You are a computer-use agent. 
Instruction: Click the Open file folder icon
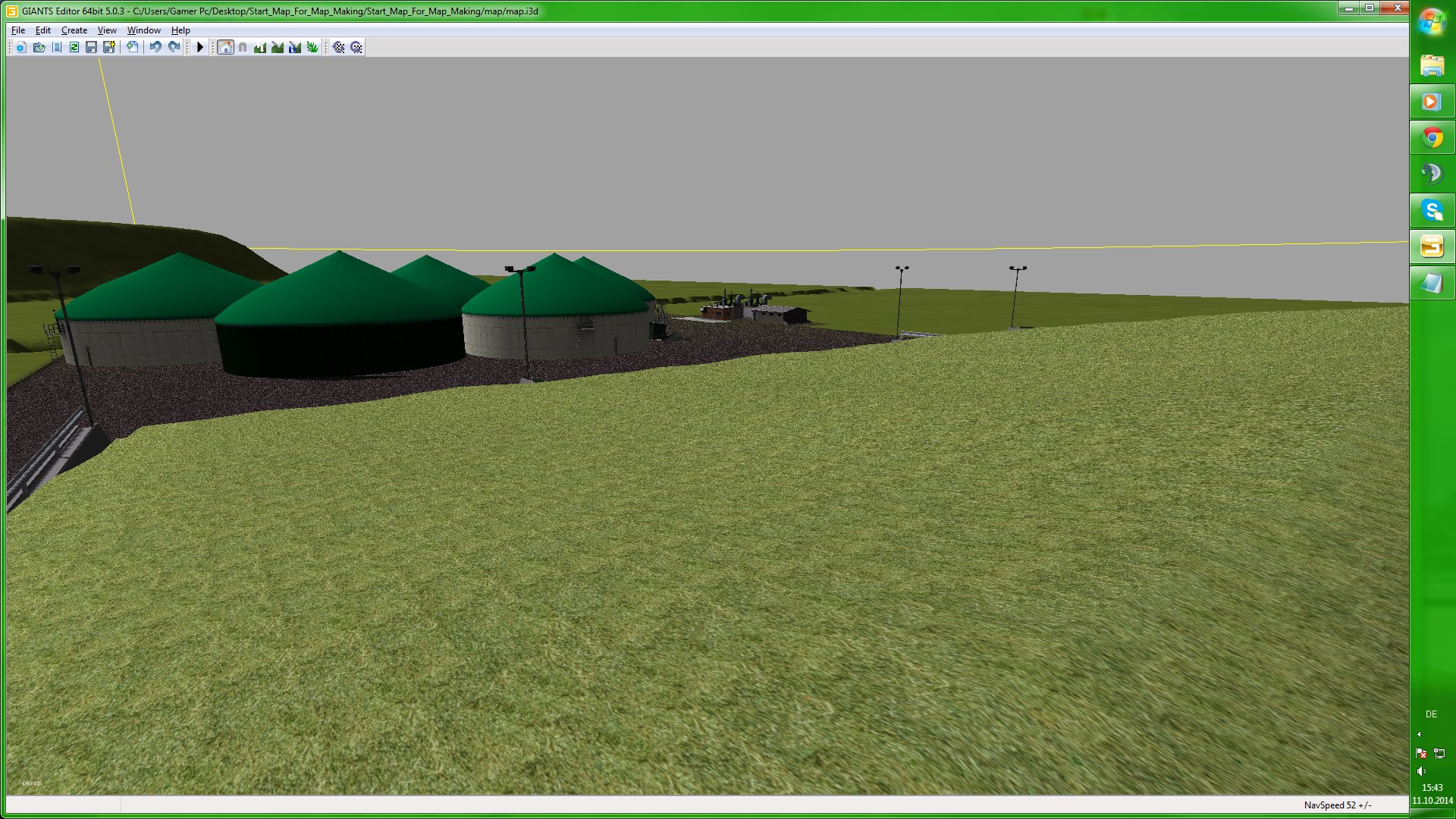coord(39,47)
